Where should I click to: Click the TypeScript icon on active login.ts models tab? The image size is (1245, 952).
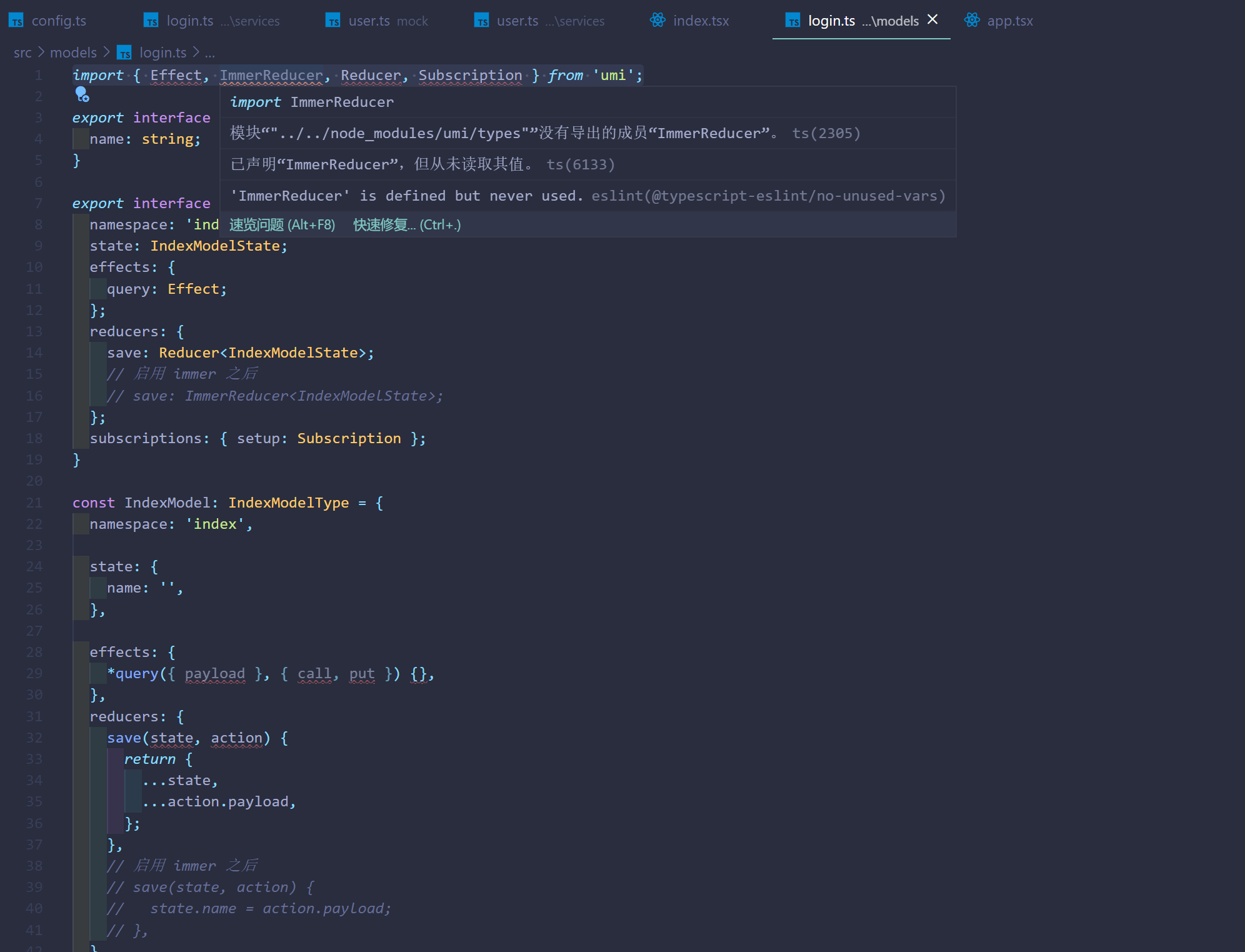coord(793,21)
